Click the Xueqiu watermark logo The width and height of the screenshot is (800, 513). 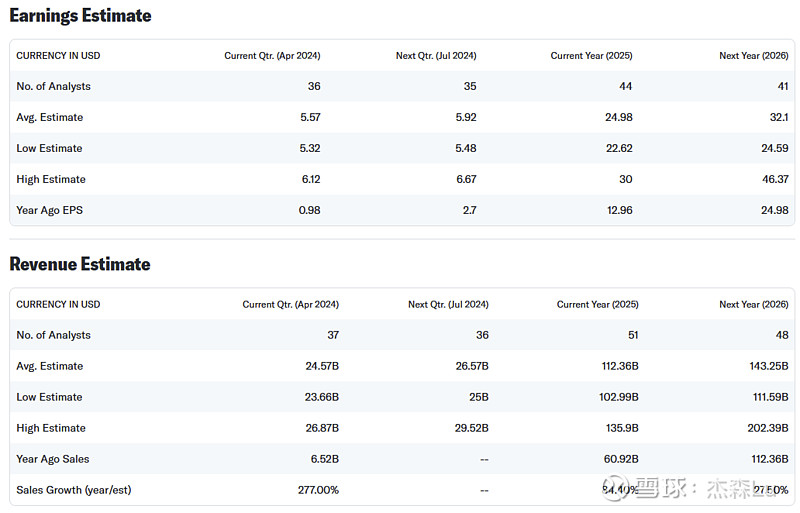point(650,489)
